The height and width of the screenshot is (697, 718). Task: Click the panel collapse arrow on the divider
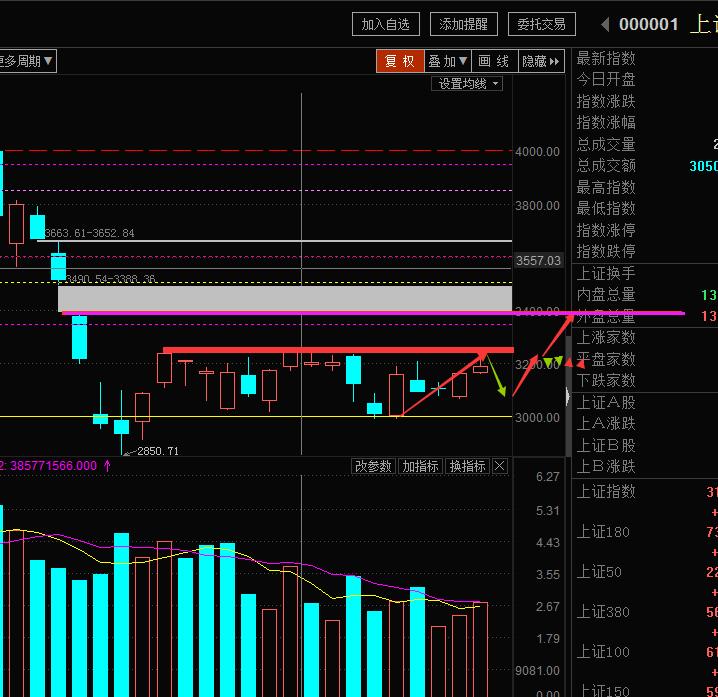pos(569,398)
